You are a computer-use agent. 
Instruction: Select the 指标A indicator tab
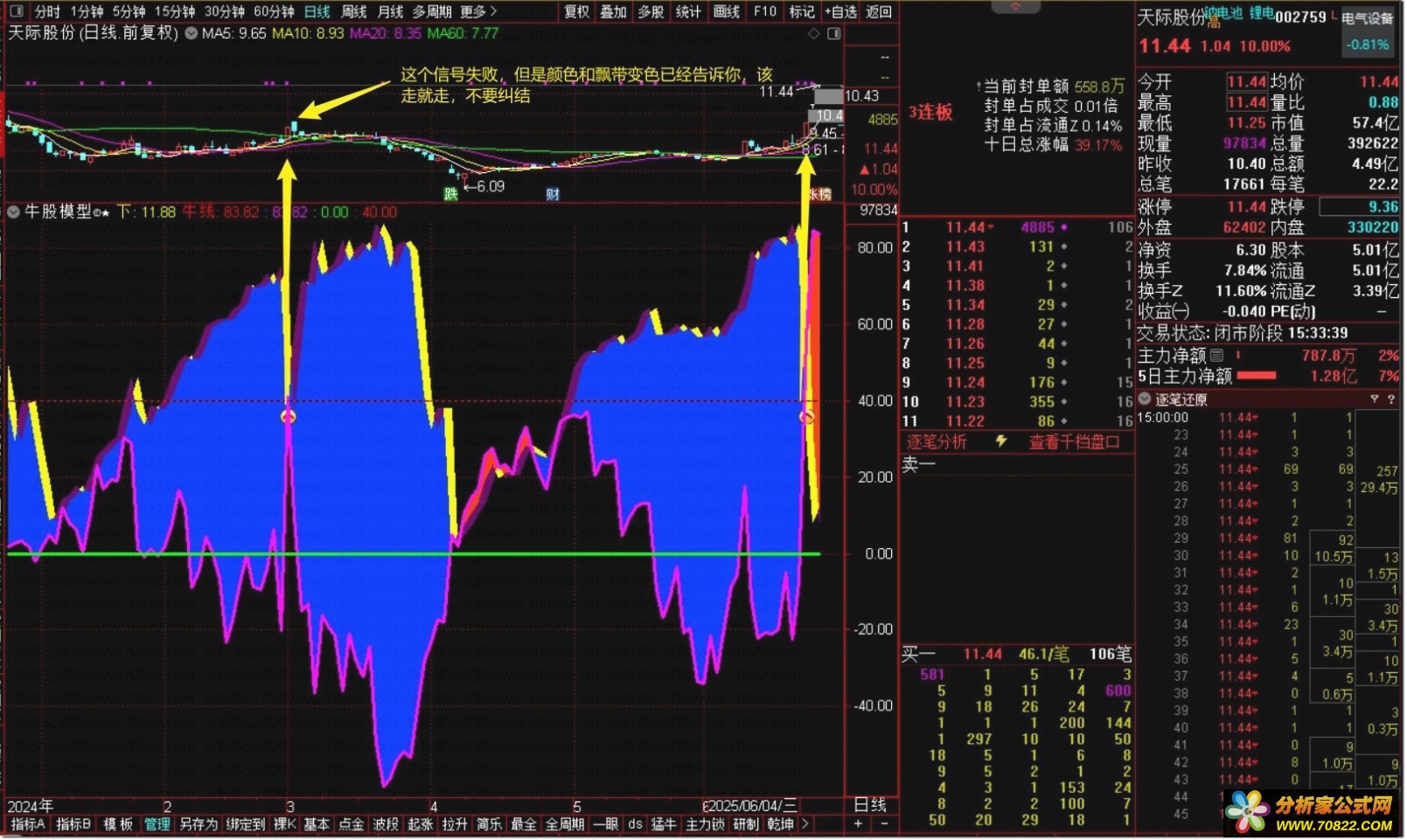click(x=28, y=824)
